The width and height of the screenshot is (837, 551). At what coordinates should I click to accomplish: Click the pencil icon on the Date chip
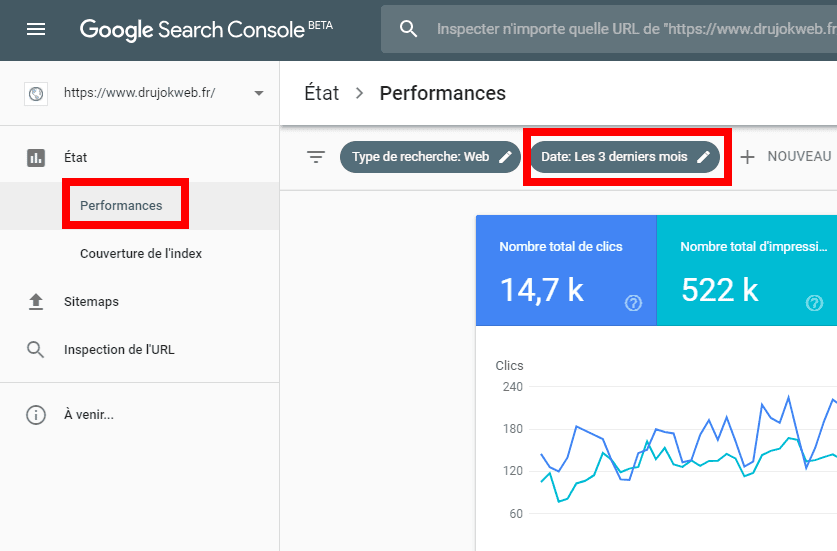(x=704, y=157)
